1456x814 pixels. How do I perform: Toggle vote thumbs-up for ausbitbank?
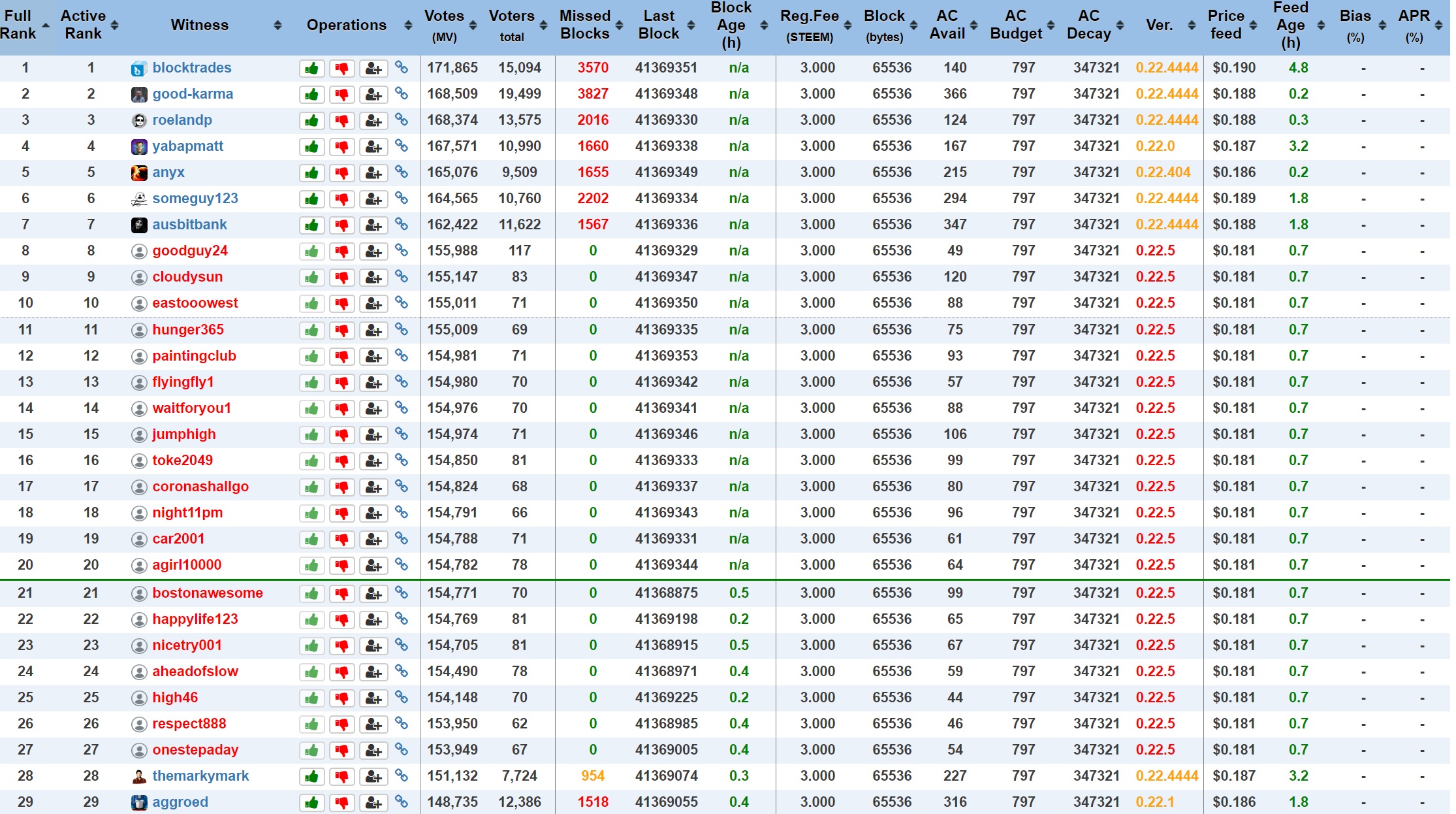[x=311, y=225]
